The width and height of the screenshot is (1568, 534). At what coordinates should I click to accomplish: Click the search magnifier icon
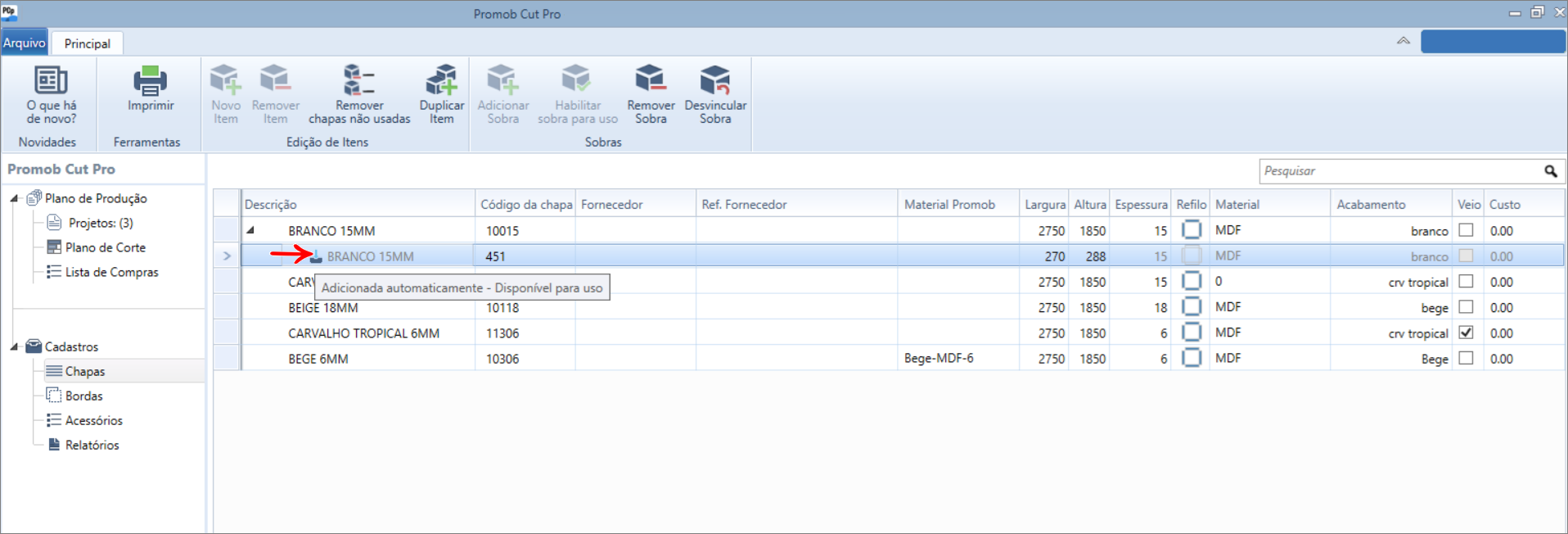1550,171
